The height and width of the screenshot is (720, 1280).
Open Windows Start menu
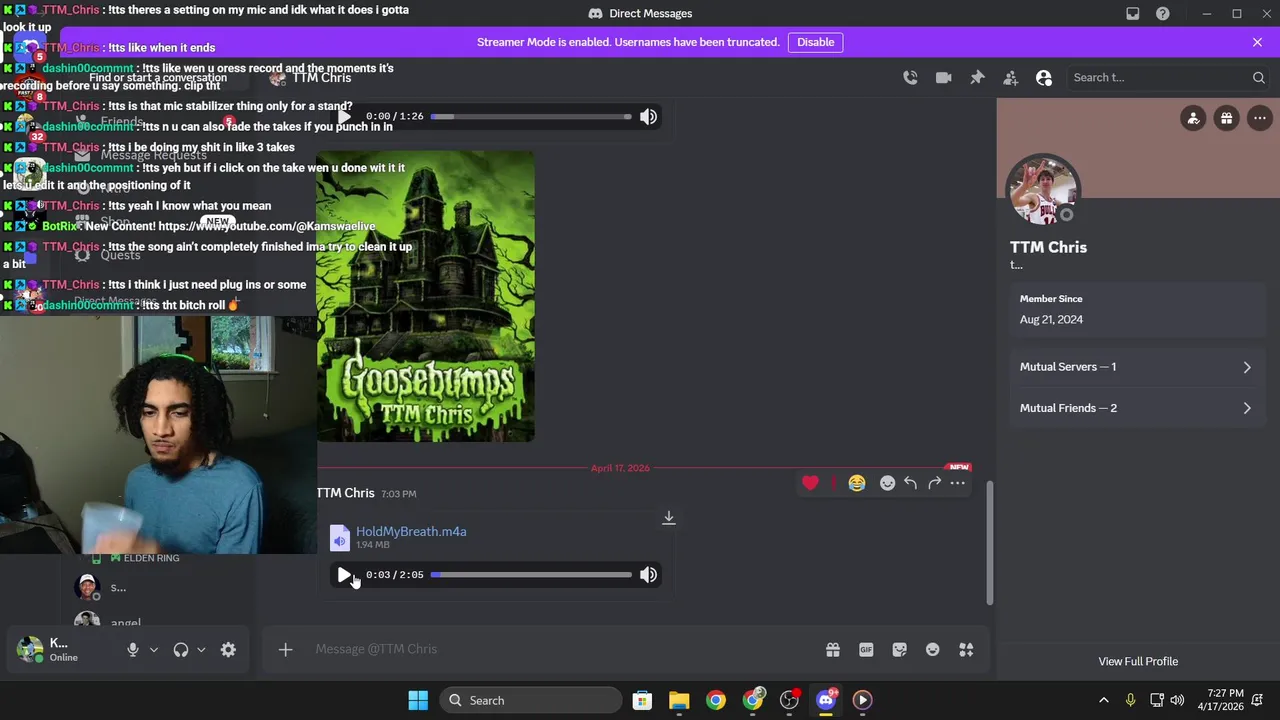click(418, 700)
